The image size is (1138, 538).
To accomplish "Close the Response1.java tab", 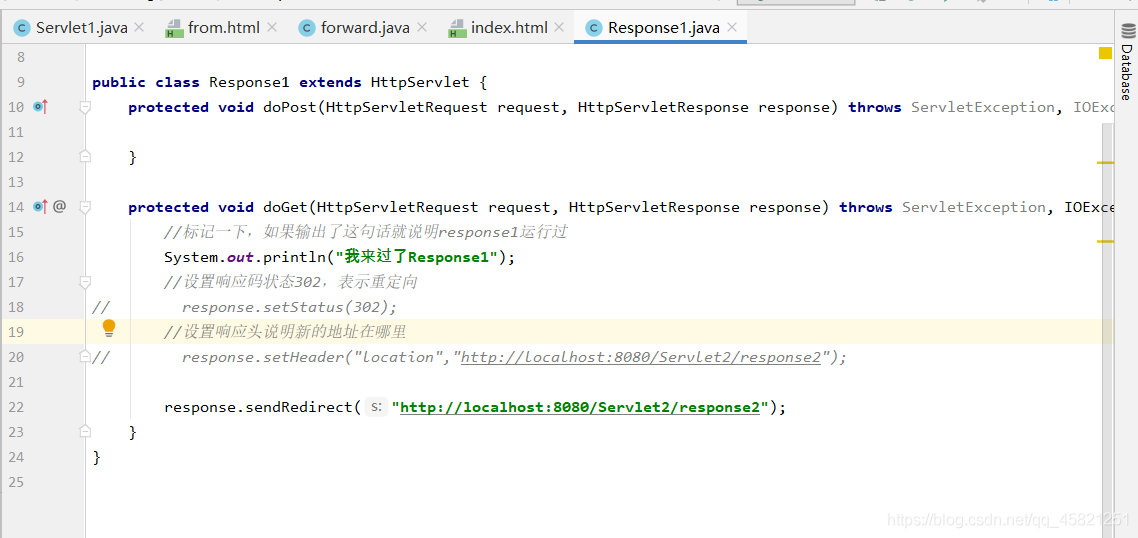I will [x=732, y=28].
